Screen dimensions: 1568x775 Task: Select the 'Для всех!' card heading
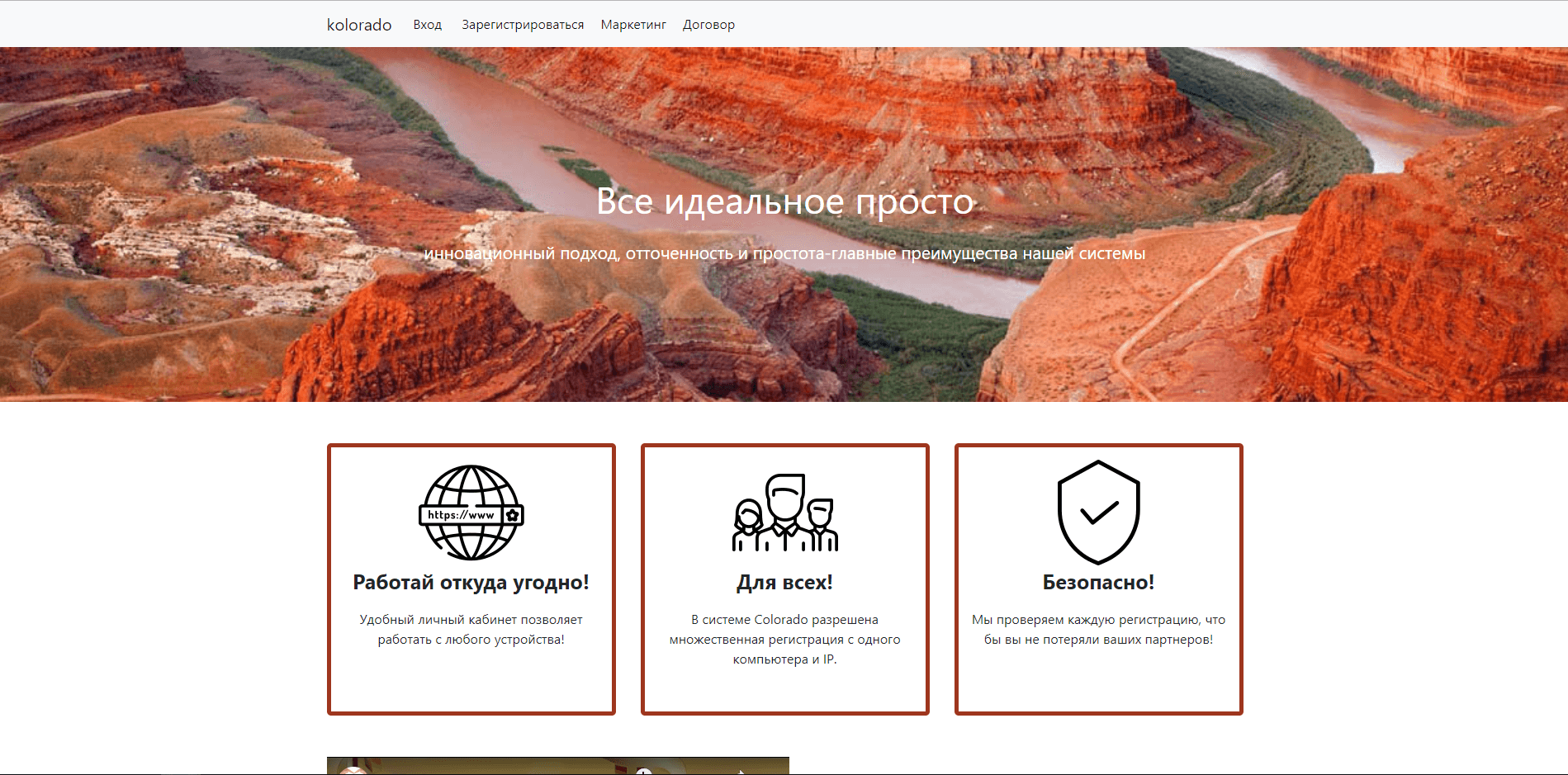(784, 582)
